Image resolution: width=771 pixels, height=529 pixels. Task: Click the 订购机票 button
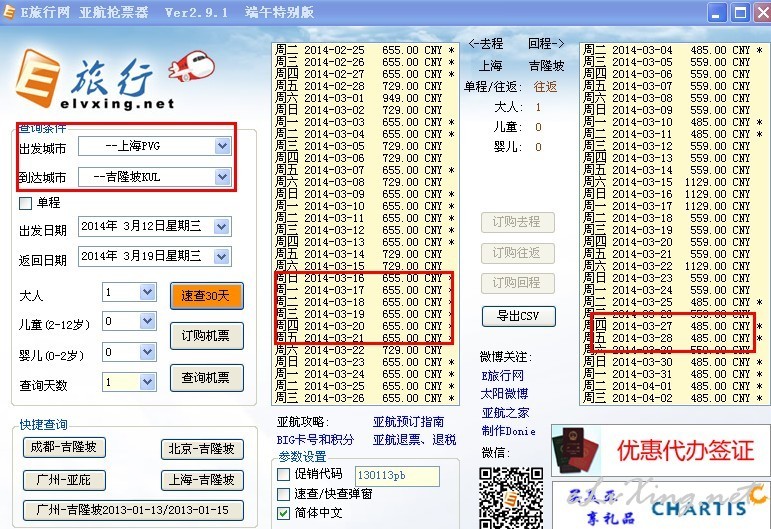(x=207, y=336)
